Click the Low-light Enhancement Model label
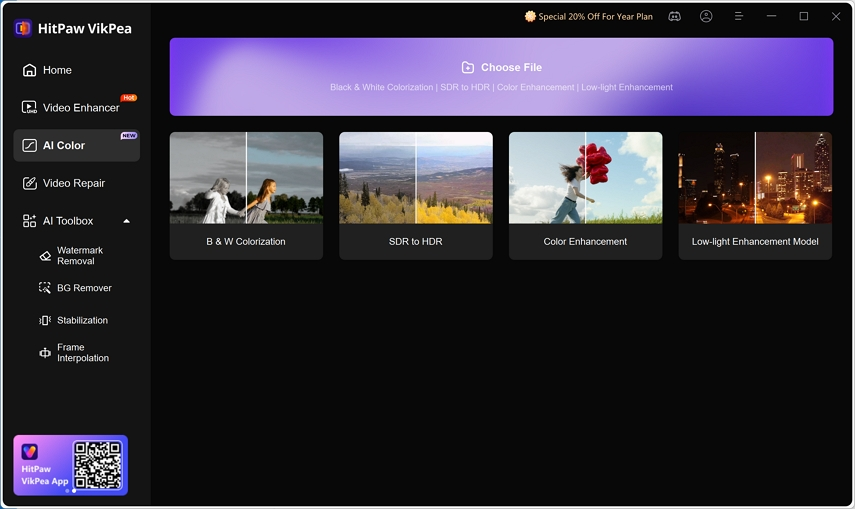This screenshot has width=855, height=509. 755,241
